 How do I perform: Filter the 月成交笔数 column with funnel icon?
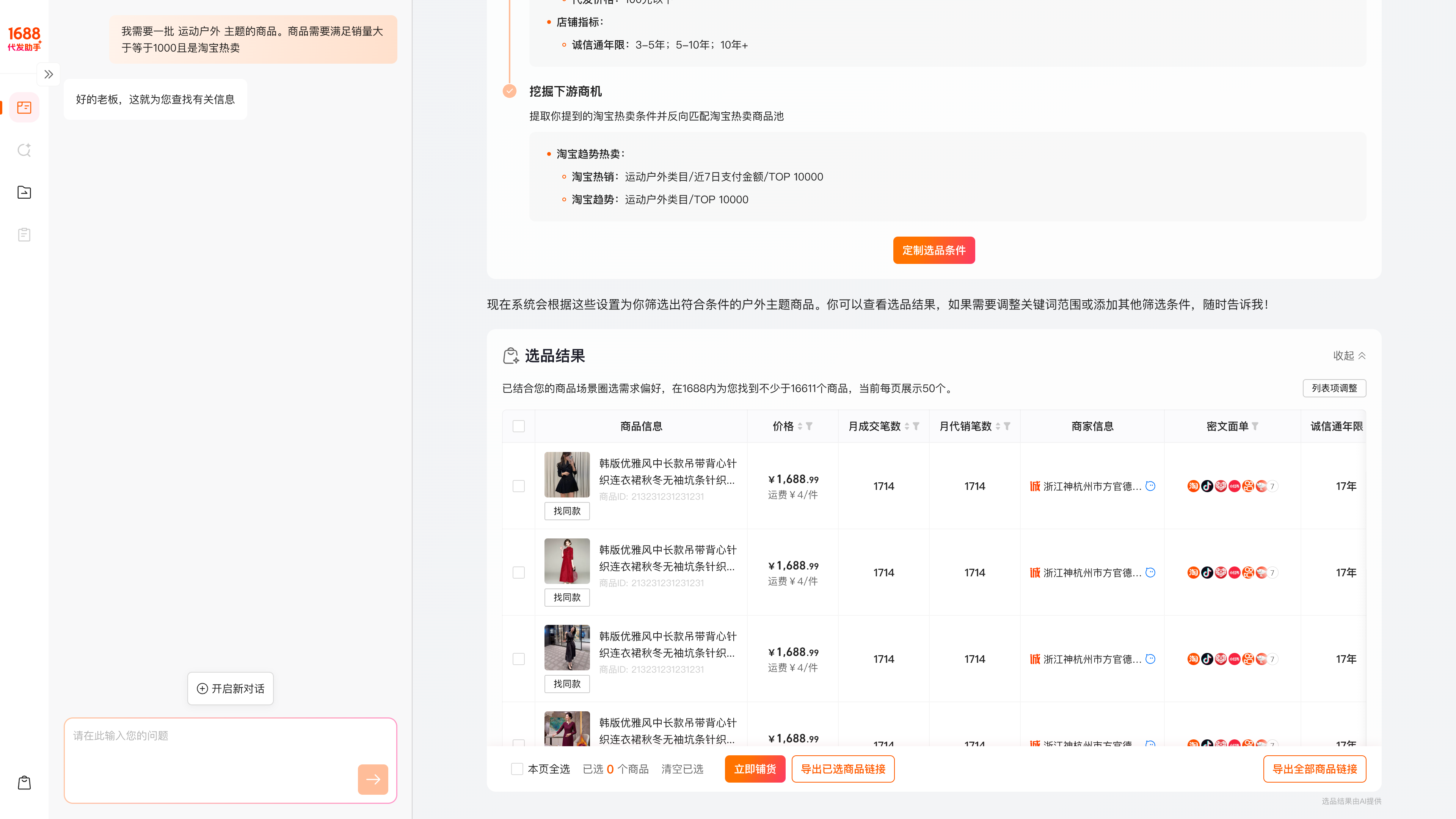(x=916, y=426)
